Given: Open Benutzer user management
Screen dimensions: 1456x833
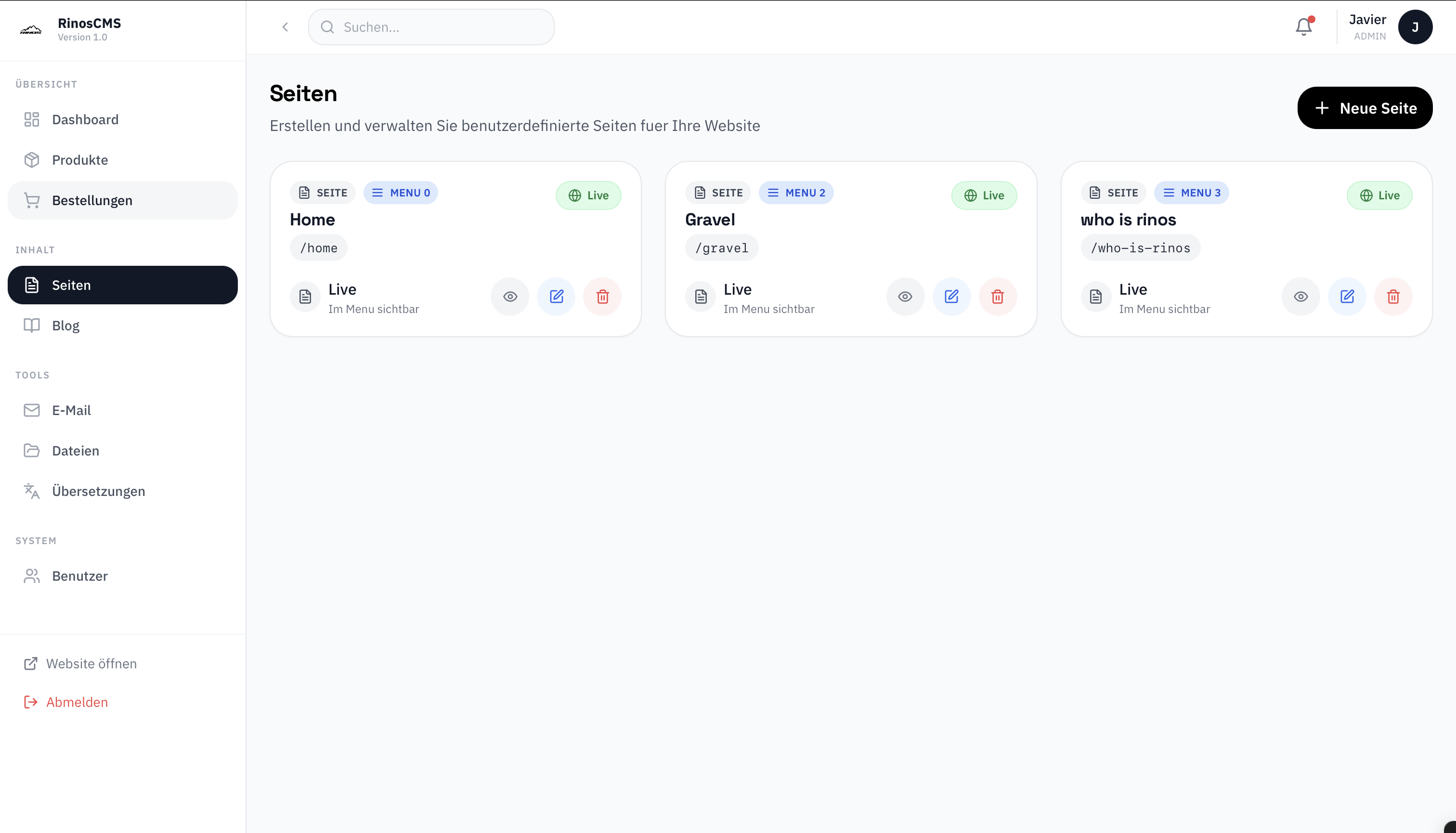Looking at the screenshot, I should [122, 575].
